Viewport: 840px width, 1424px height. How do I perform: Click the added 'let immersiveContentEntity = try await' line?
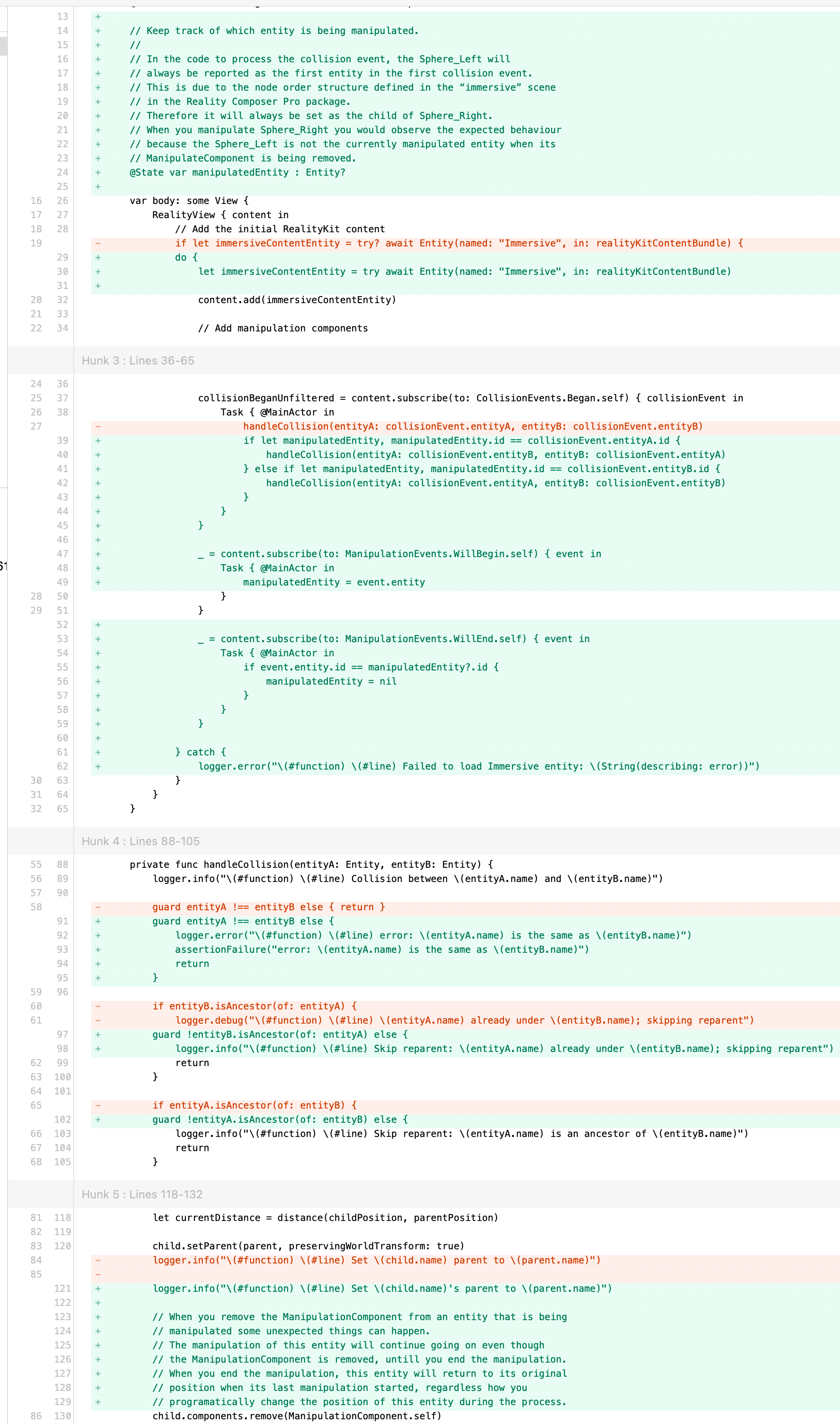click(x=464, y=272)
